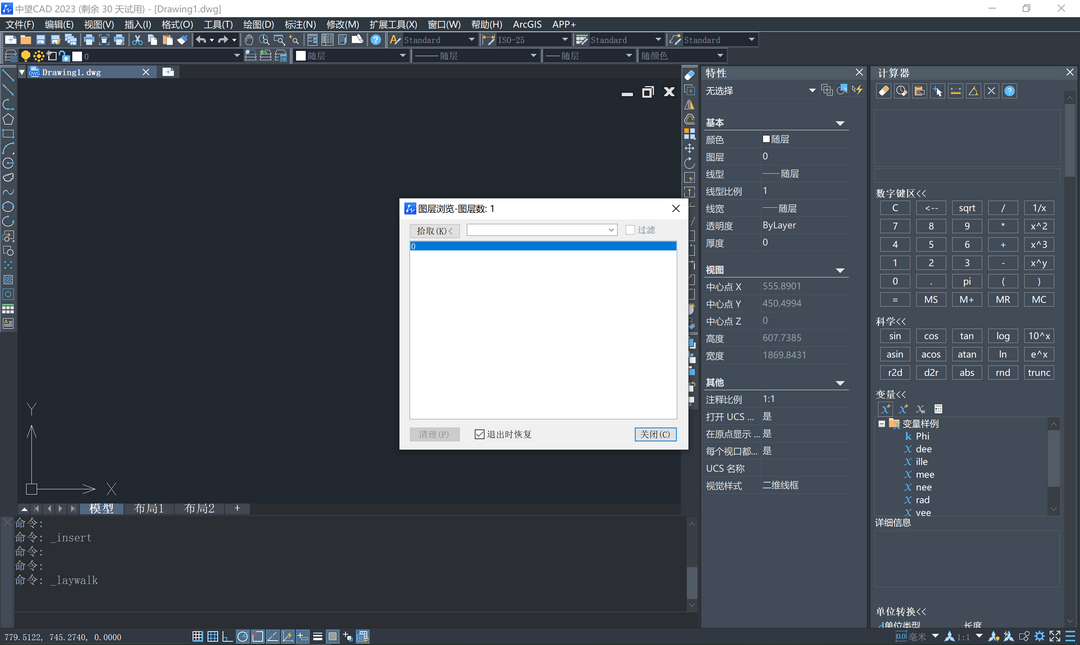The height and width of the screenshot is (645, 1080).
Task: Click the Undo arrow in the toolbar
Action: pyautogui.click(x=201, y=40)
